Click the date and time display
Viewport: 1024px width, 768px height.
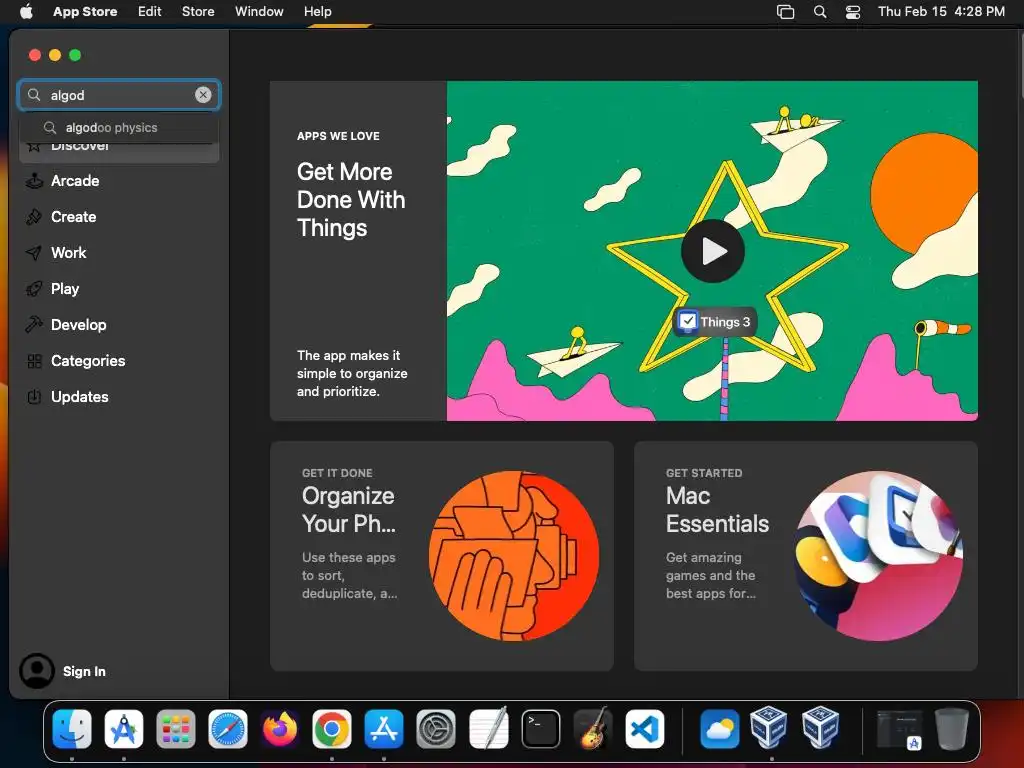tap(941, 11)
